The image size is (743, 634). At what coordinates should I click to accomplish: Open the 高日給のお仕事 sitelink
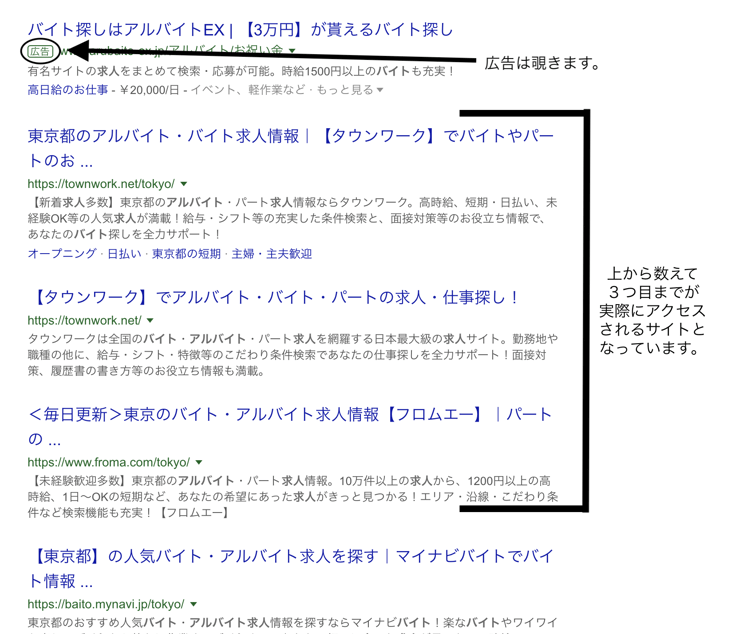(x=68, y=90)
